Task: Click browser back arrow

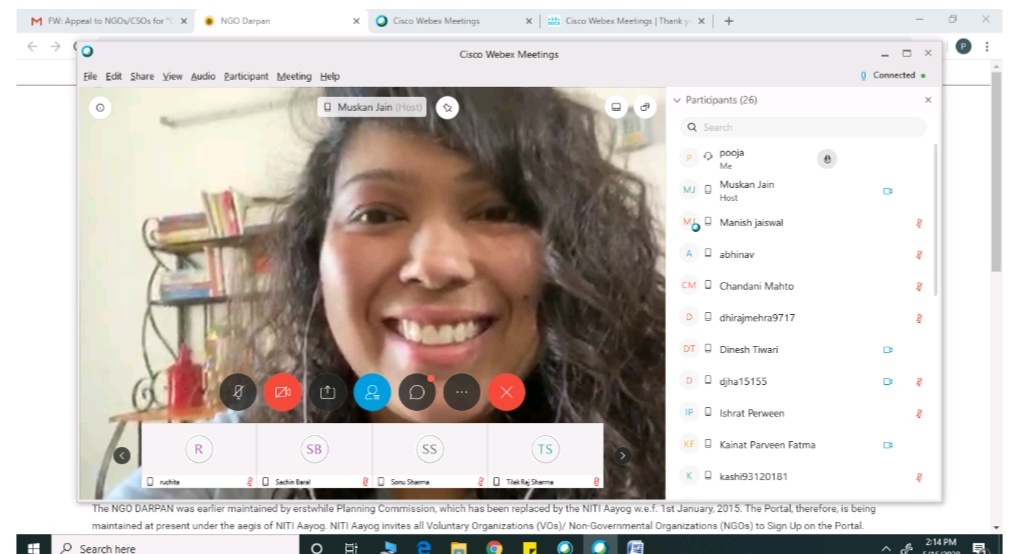Action: [32, 46]
